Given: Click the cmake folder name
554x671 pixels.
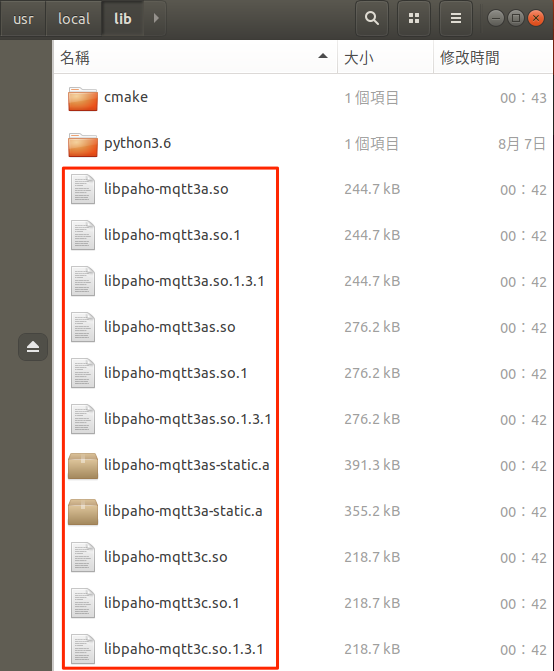Looking at the screenshot, I should pyautogui.click(x=126, y=97).
